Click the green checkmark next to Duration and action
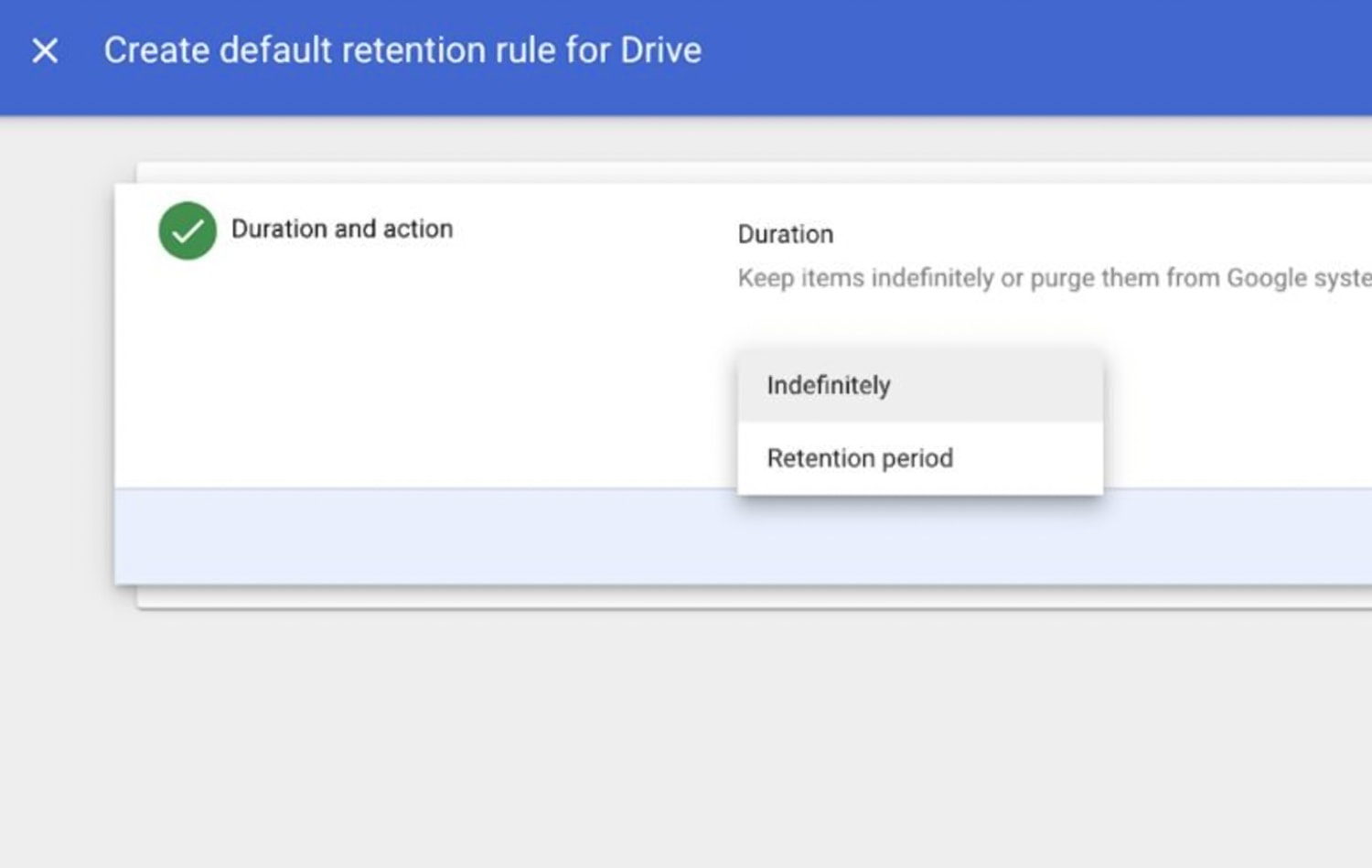Image resolution: width=1372 pixels, height=868 pixels. pyautogui.click(x=187, y=231)
